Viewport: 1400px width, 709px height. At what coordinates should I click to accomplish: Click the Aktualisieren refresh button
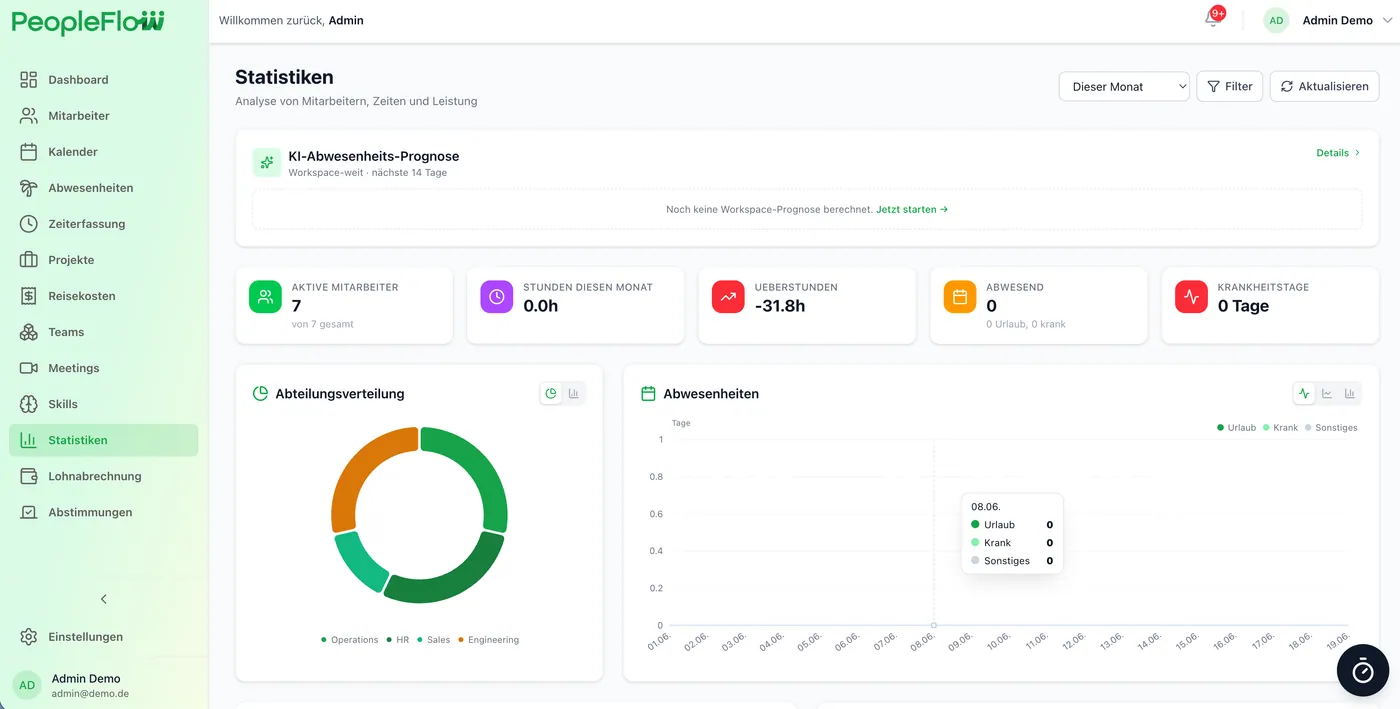1324,87
